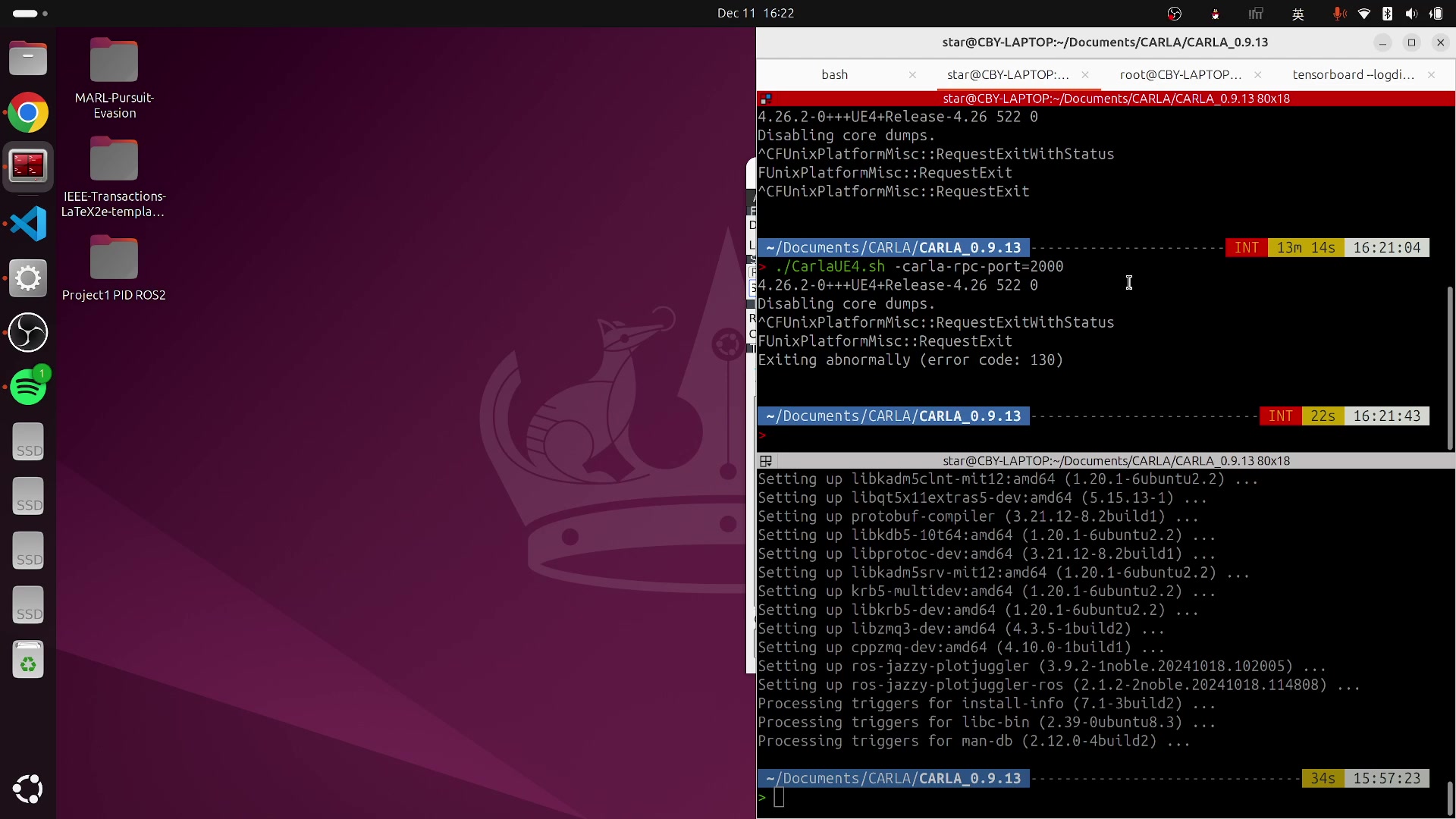The image size is (1456, 819).
Task: Close the root@CBY-LAPTOP terminal tab
Action: 1258,74
